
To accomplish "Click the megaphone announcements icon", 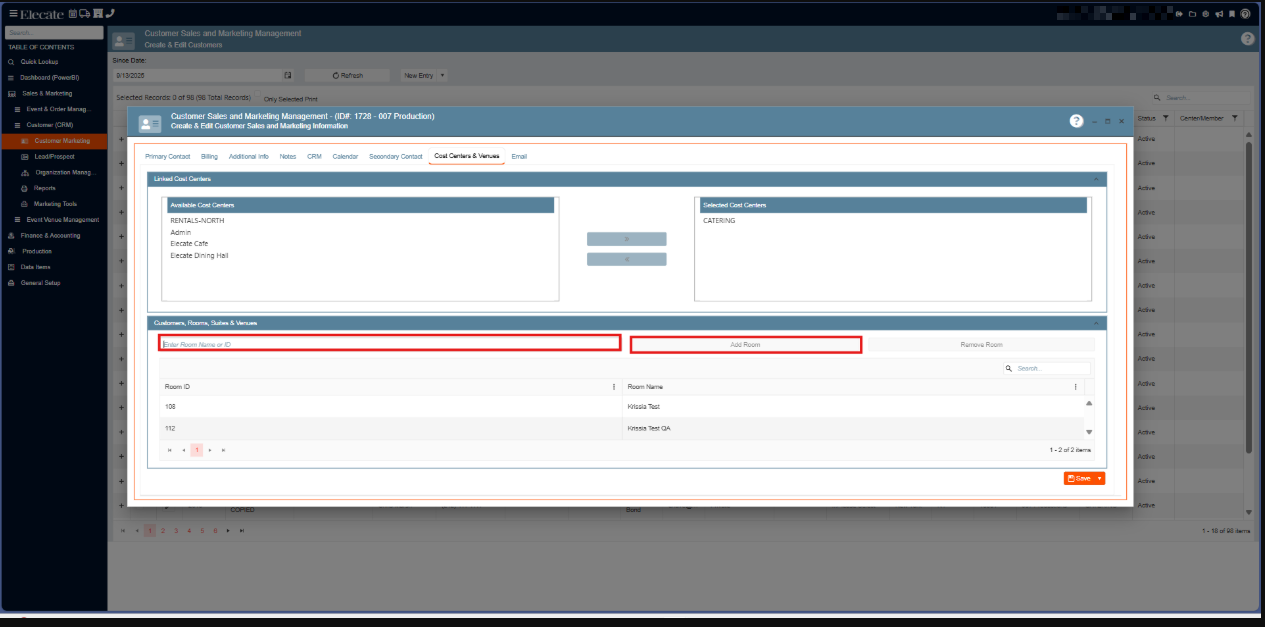I will click(1219, 14).
